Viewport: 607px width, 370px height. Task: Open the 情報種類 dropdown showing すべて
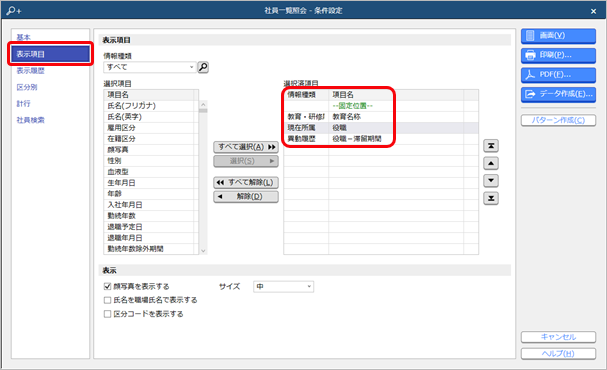[x=150, y=67]
